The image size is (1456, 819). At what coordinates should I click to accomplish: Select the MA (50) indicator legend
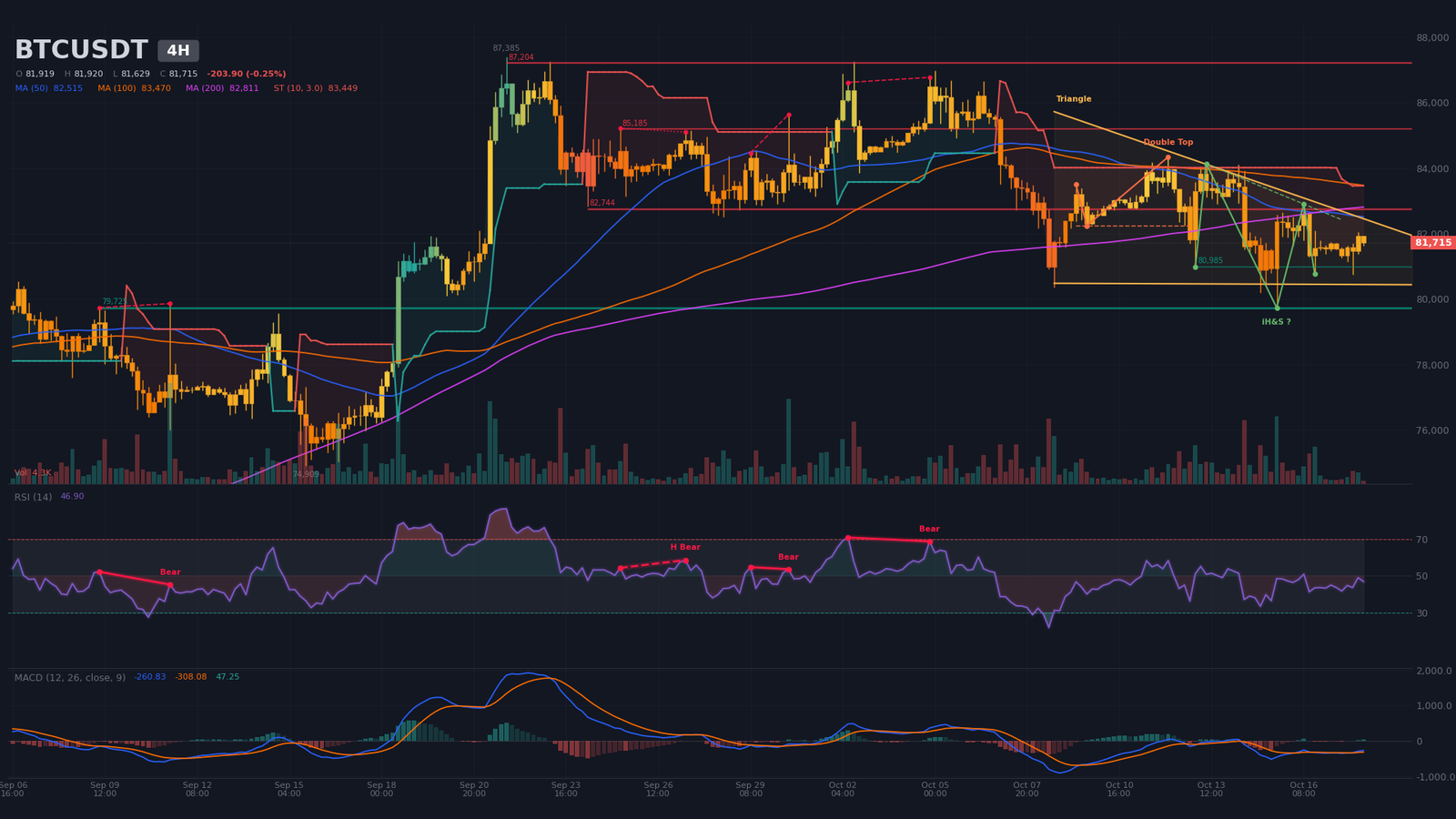coord(49,88)
